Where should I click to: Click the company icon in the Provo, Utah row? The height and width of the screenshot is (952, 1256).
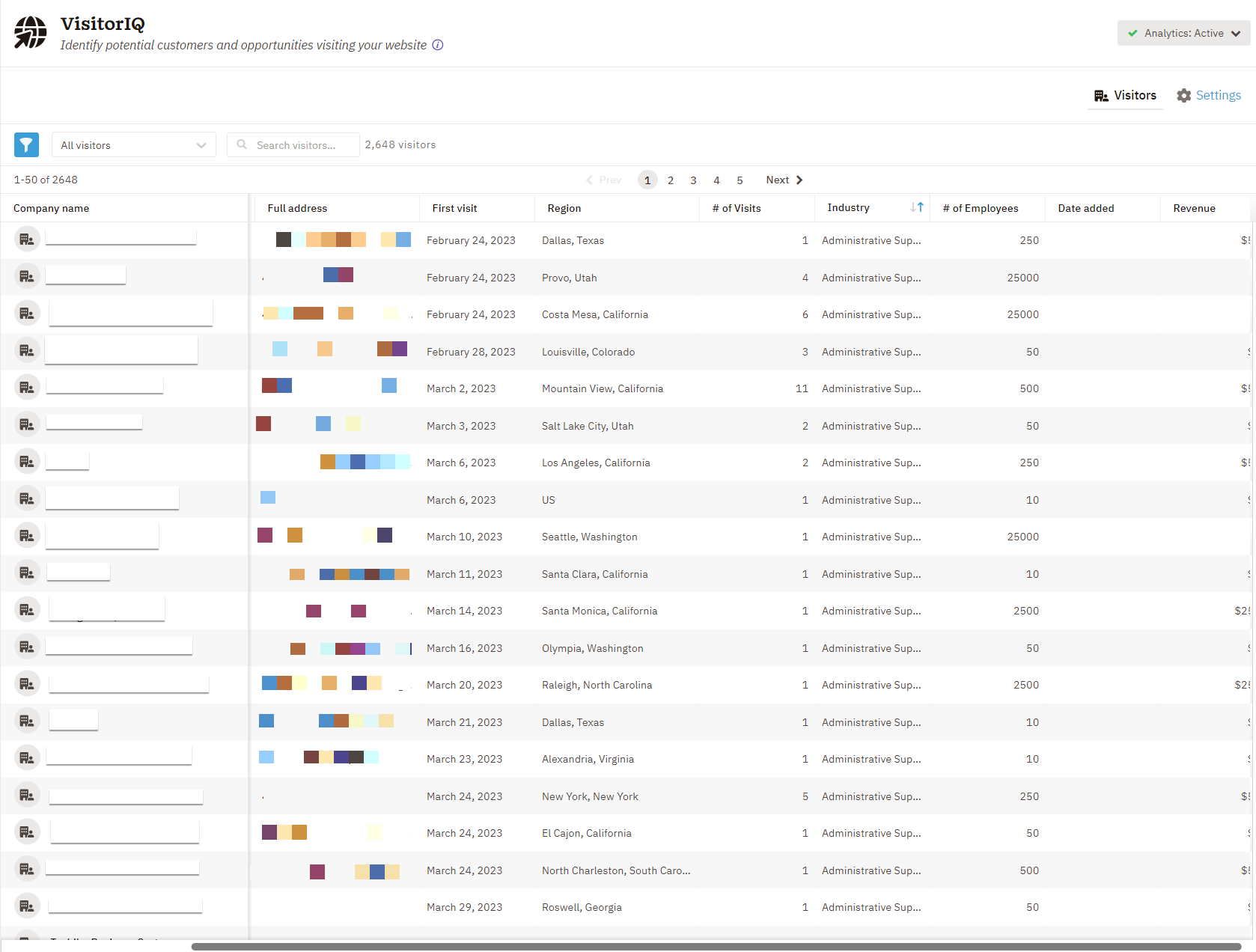pyautogui.click(x=27, y=277)
